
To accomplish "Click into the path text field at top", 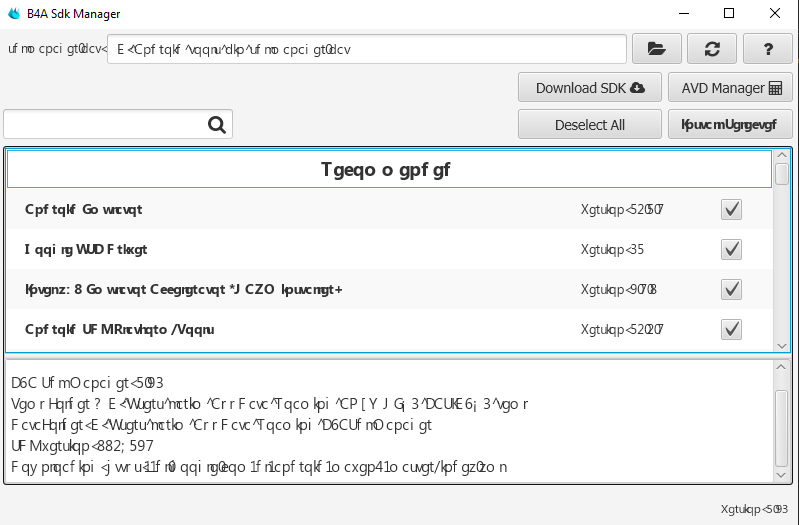I will point(366,48).
